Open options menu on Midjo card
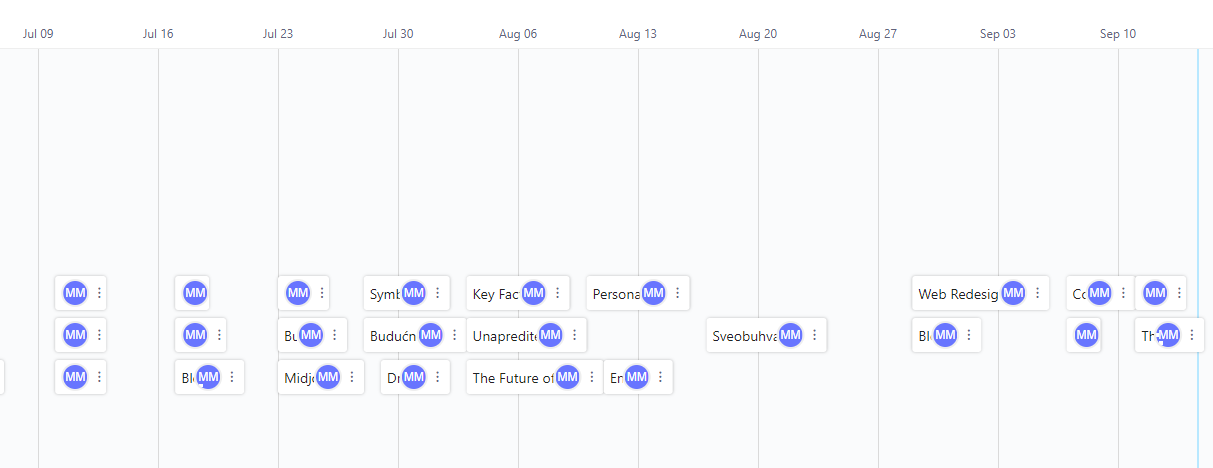This screenshot has width=1213, height=468. click(351, 377)
